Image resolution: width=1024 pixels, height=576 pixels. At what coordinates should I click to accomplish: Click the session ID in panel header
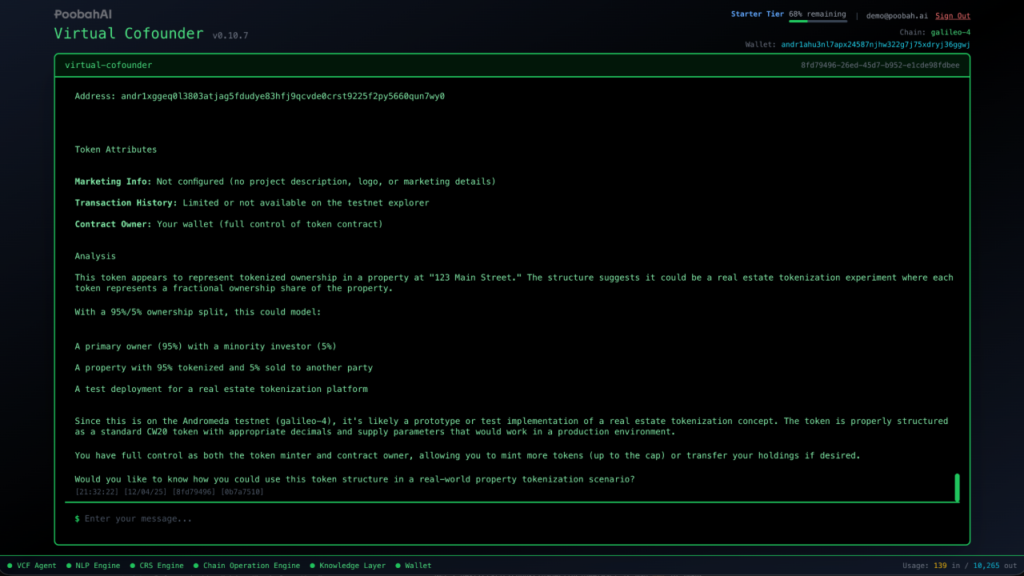(879, 65)
